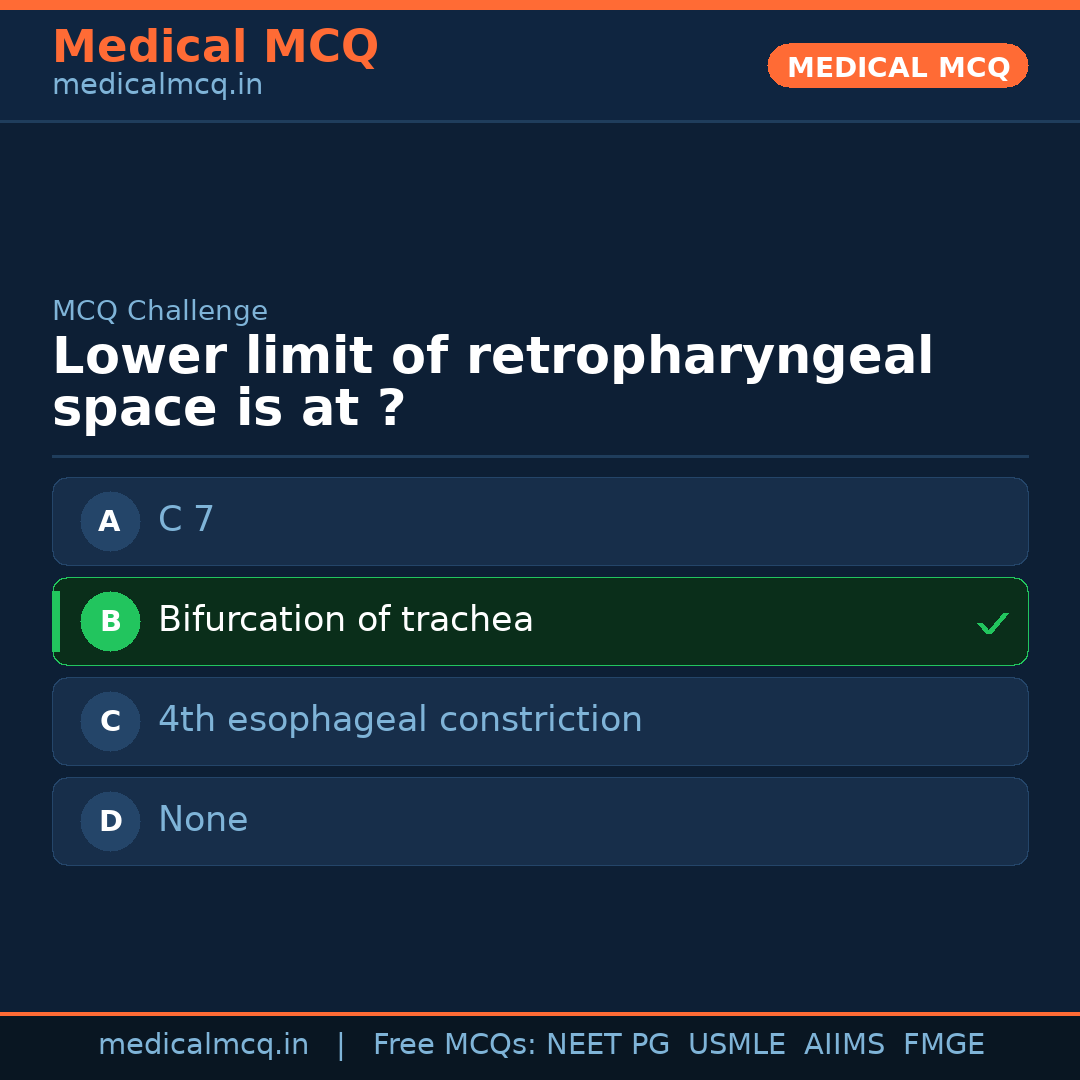Expand answer option B details

pos(345,620)
